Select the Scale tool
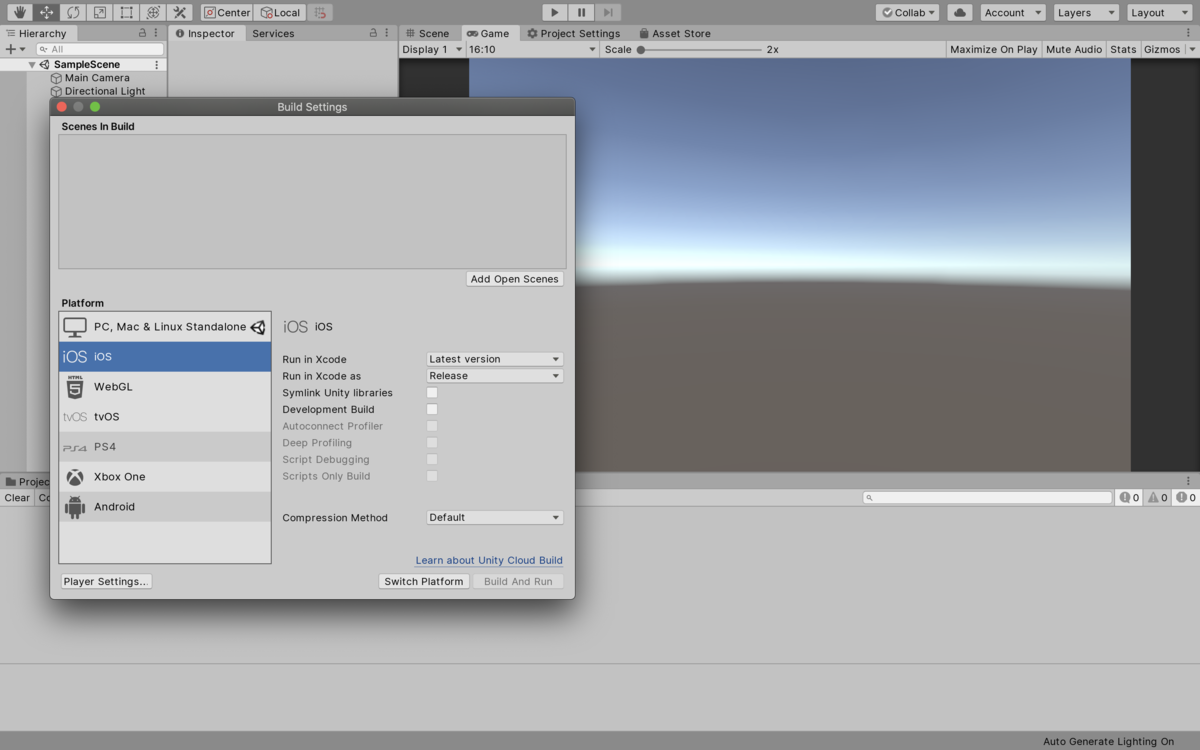 point(99,13)
